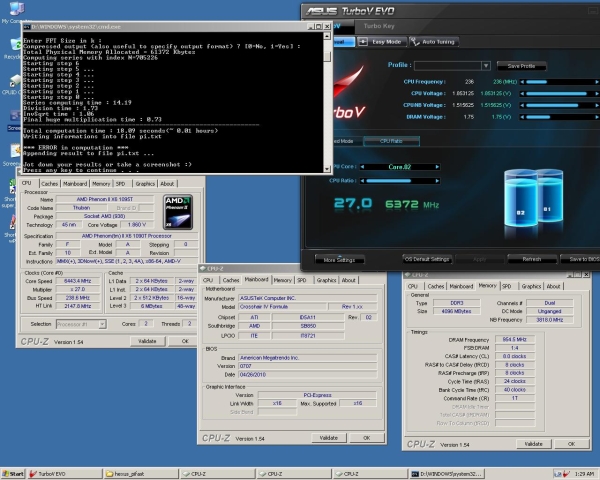Click the DRAM Voltage slider track
The height and width of the screenshot is (480, 600).
[x=559, y=117]
